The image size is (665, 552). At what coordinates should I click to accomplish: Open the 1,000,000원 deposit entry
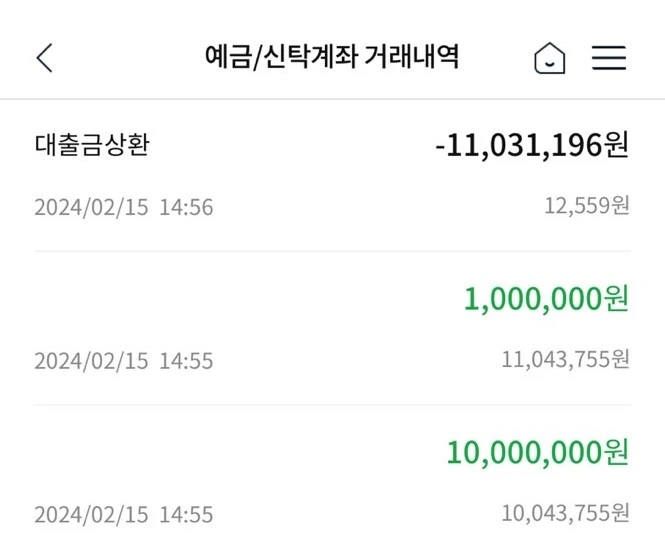tap(332, 328)
